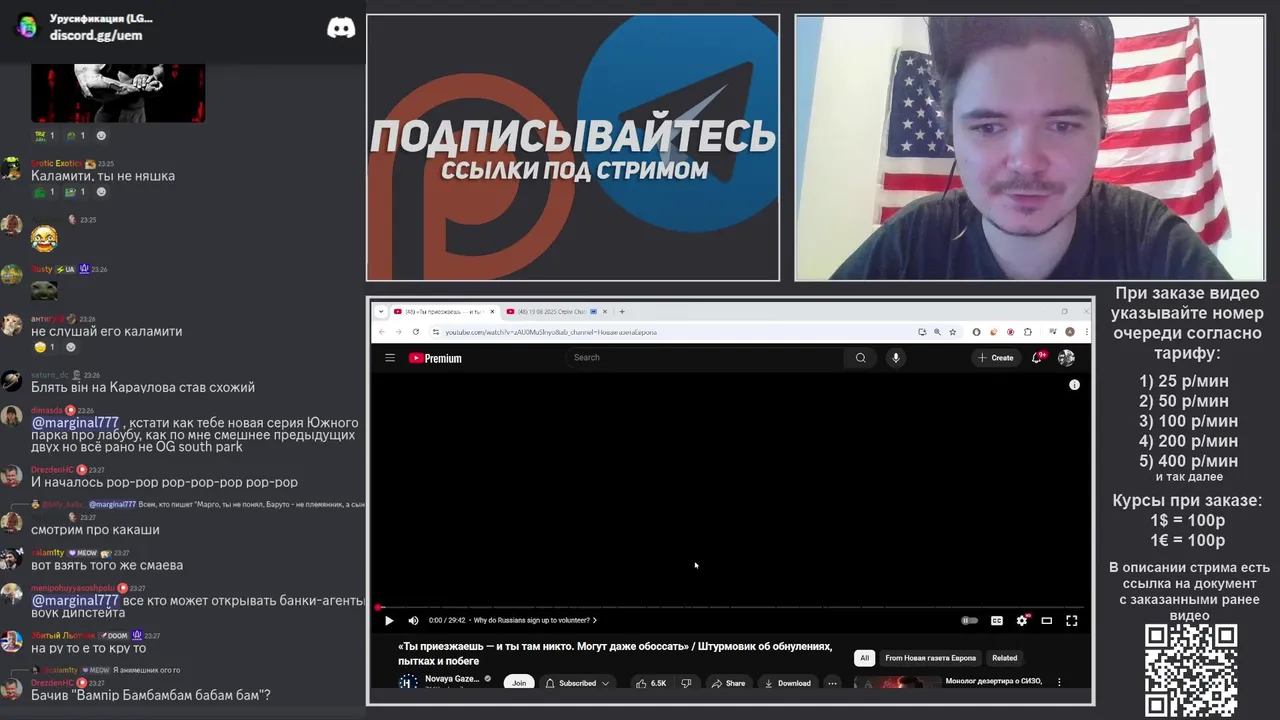Image resolution: width=1280 pixels, height=720 pixels.
Task: Click the laughing emoji in chat
Action: pos(44,238)
